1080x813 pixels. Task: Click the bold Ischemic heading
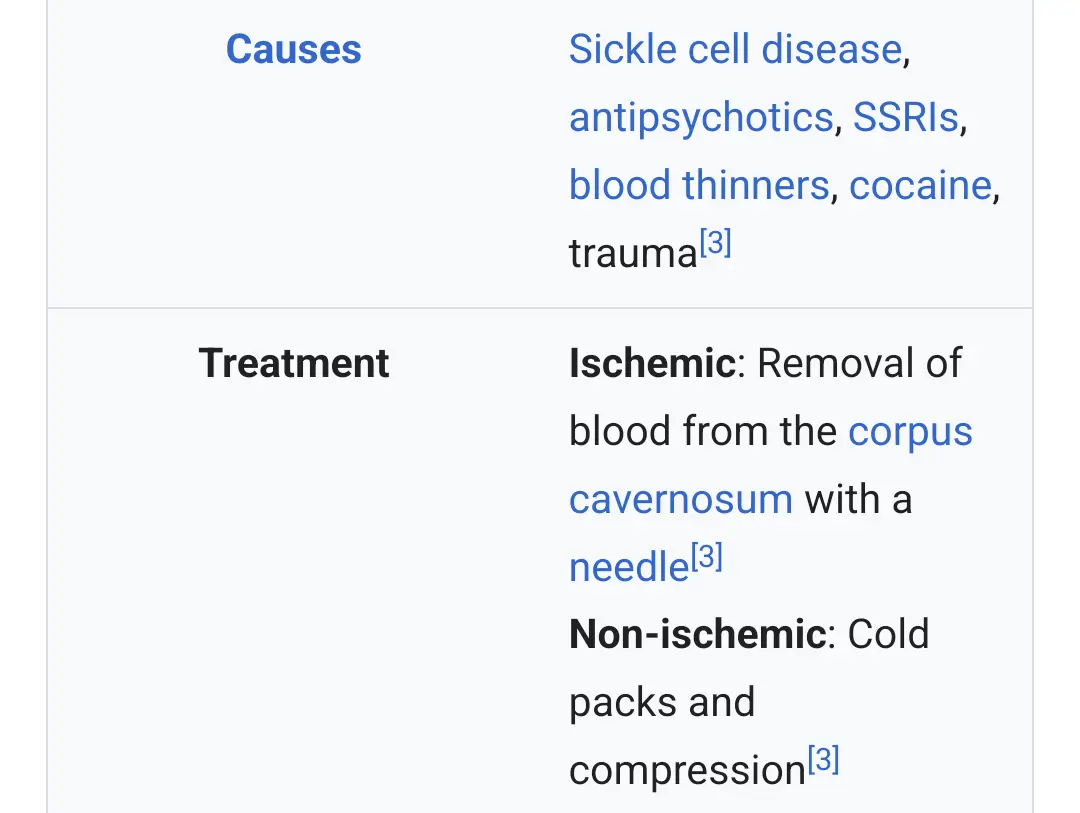(651, 363)
